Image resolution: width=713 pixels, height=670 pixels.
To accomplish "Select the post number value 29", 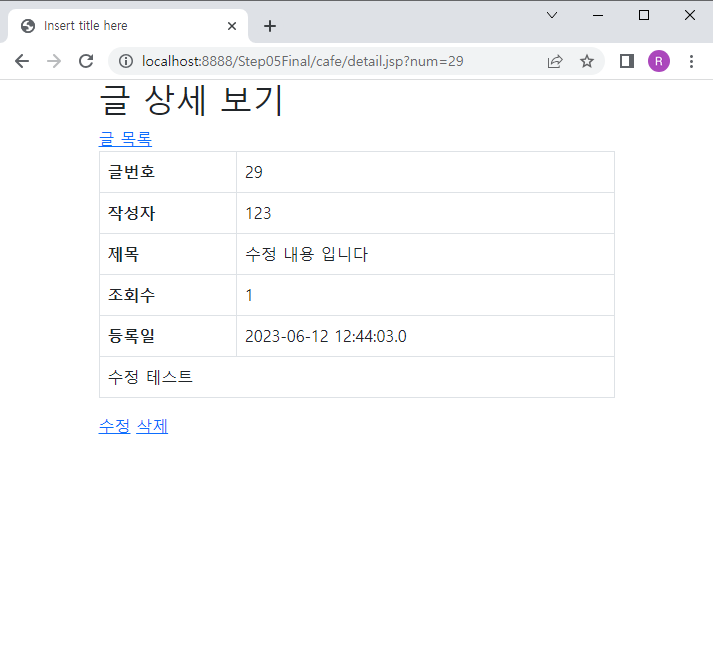I will 254,172.
